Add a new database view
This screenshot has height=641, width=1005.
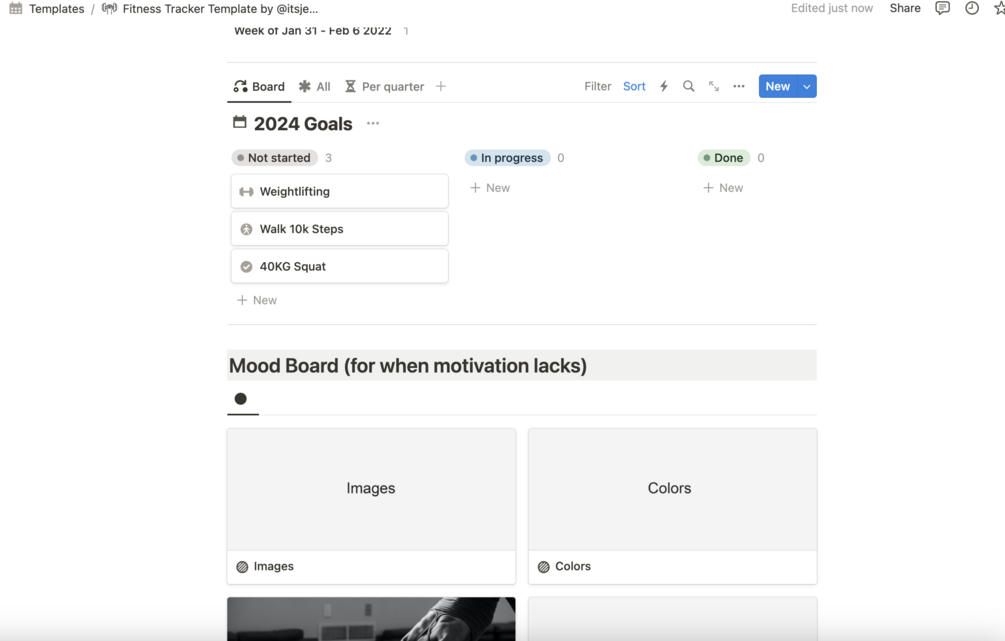tap(441, 87)
